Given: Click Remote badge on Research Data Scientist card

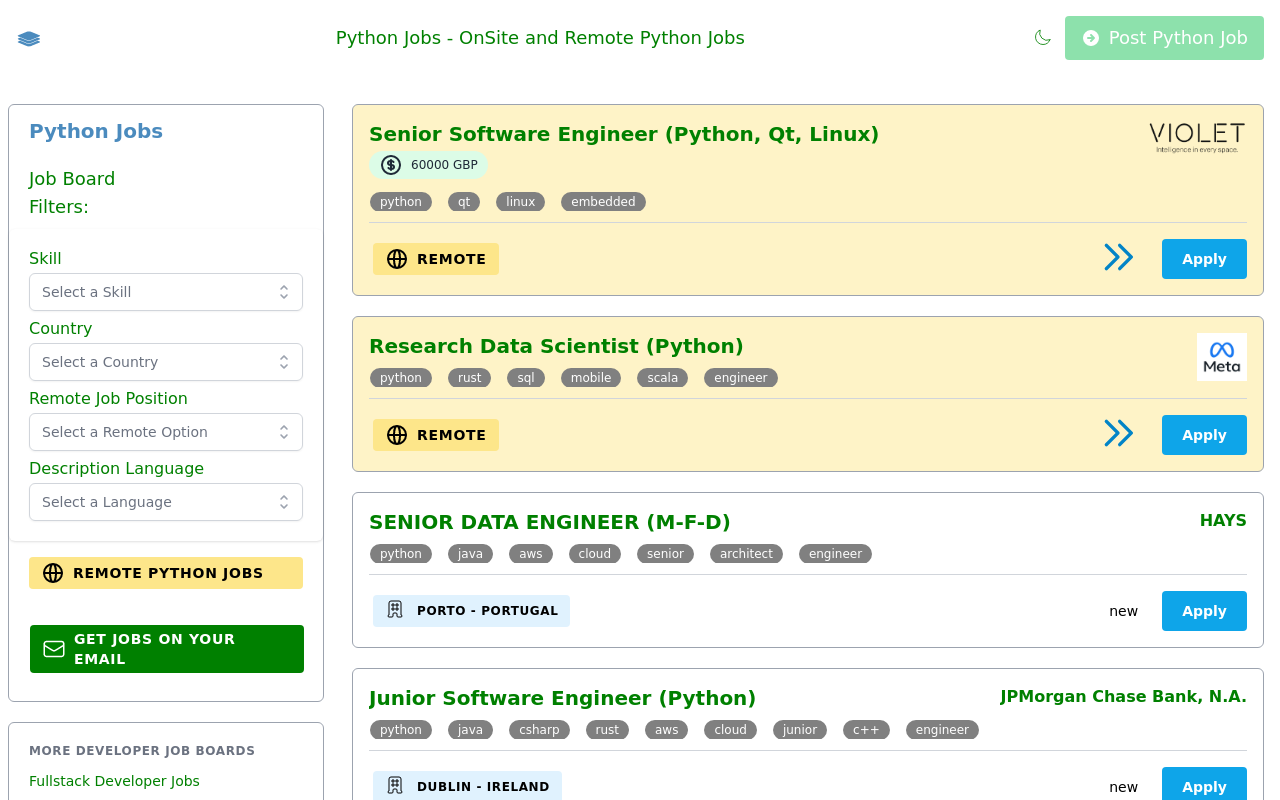Looking at the screenshot, I should [436, 435].
